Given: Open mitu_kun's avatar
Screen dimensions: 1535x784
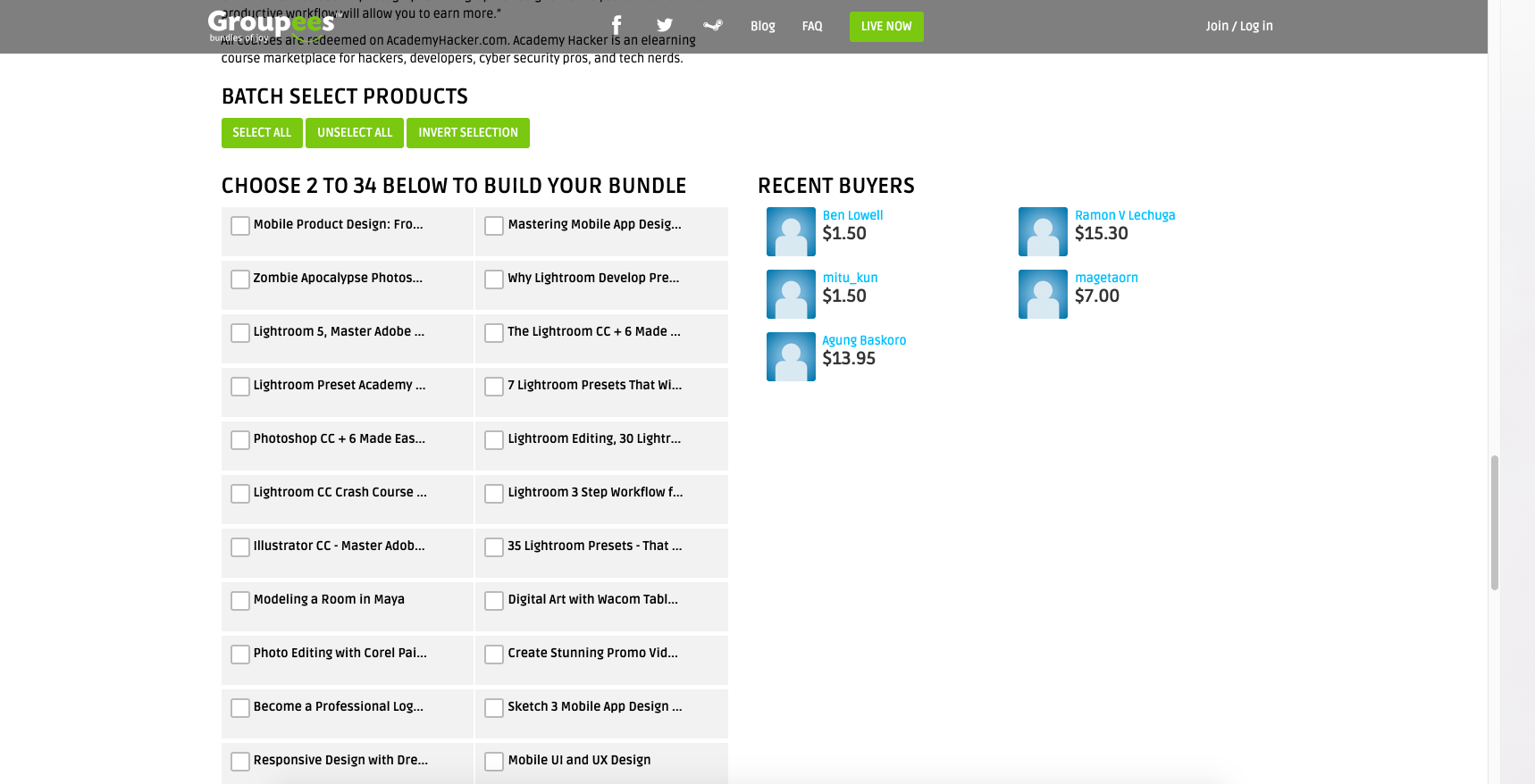Looking at the screenshot, I should point(791,295).
